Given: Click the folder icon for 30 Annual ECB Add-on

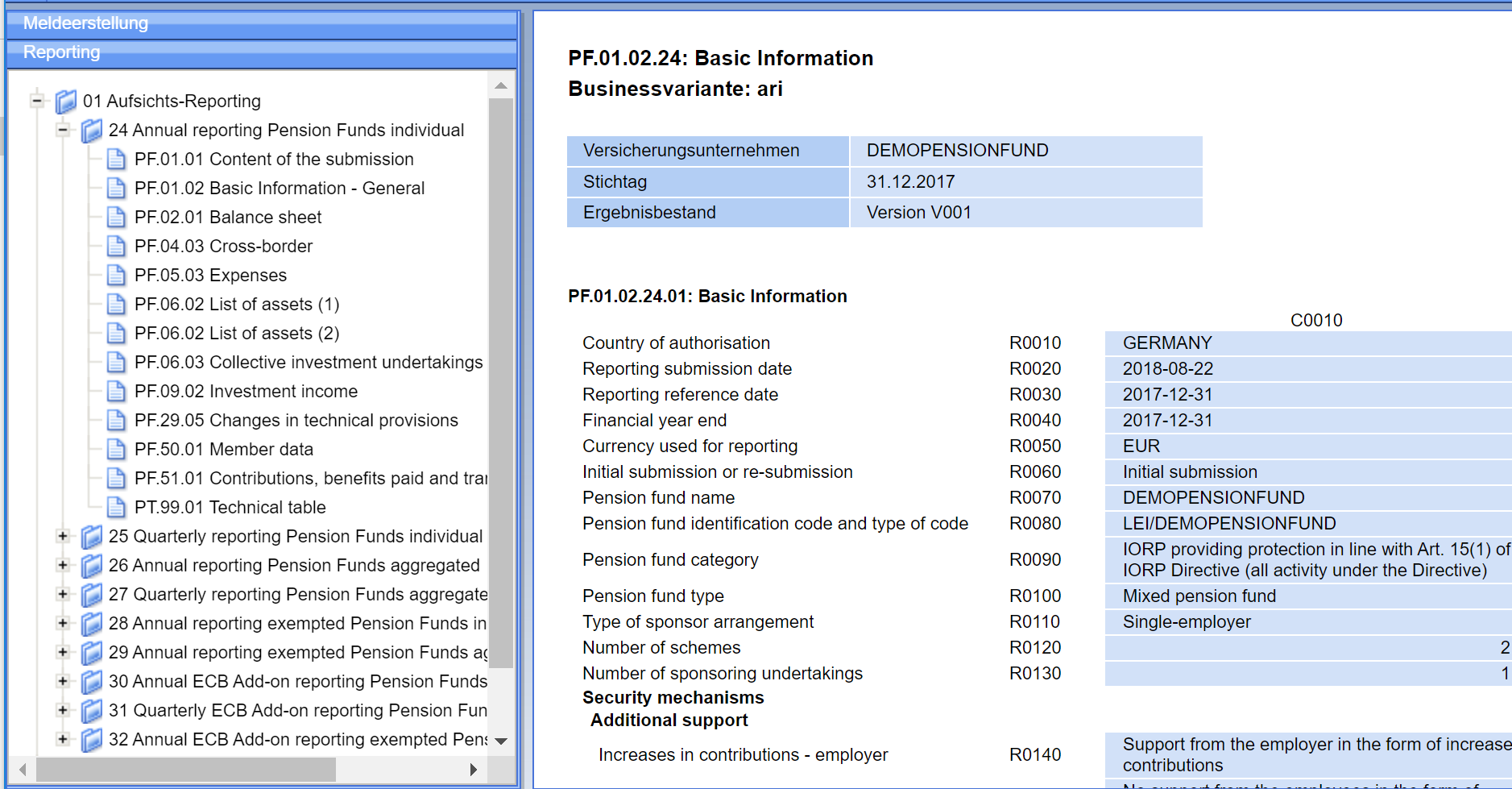Looking at the screenshot, I should (92, 682).
